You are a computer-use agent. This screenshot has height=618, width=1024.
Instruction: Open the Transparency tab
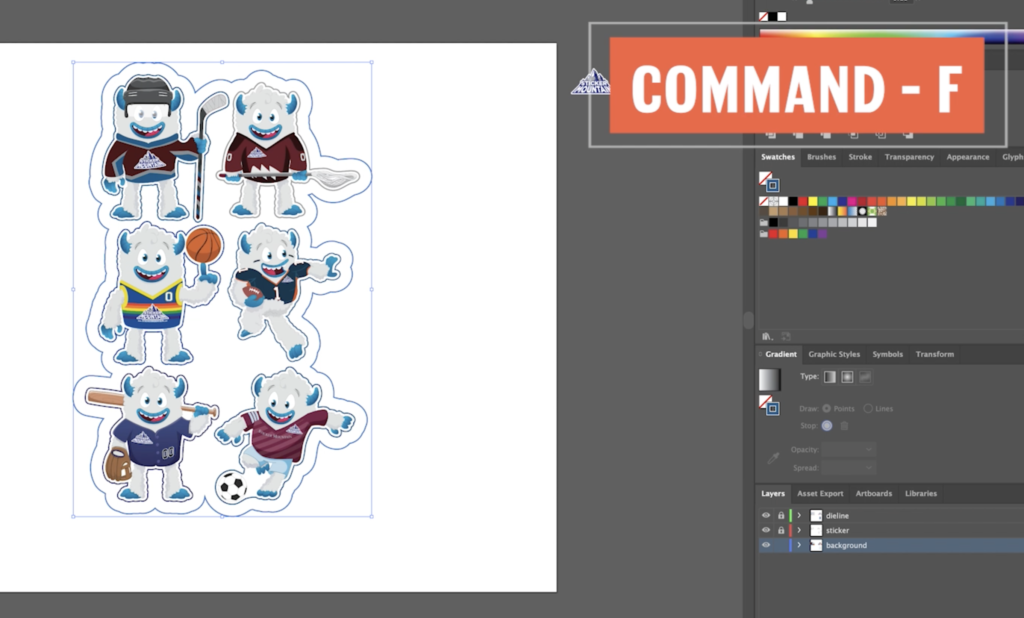click(909, 157)
